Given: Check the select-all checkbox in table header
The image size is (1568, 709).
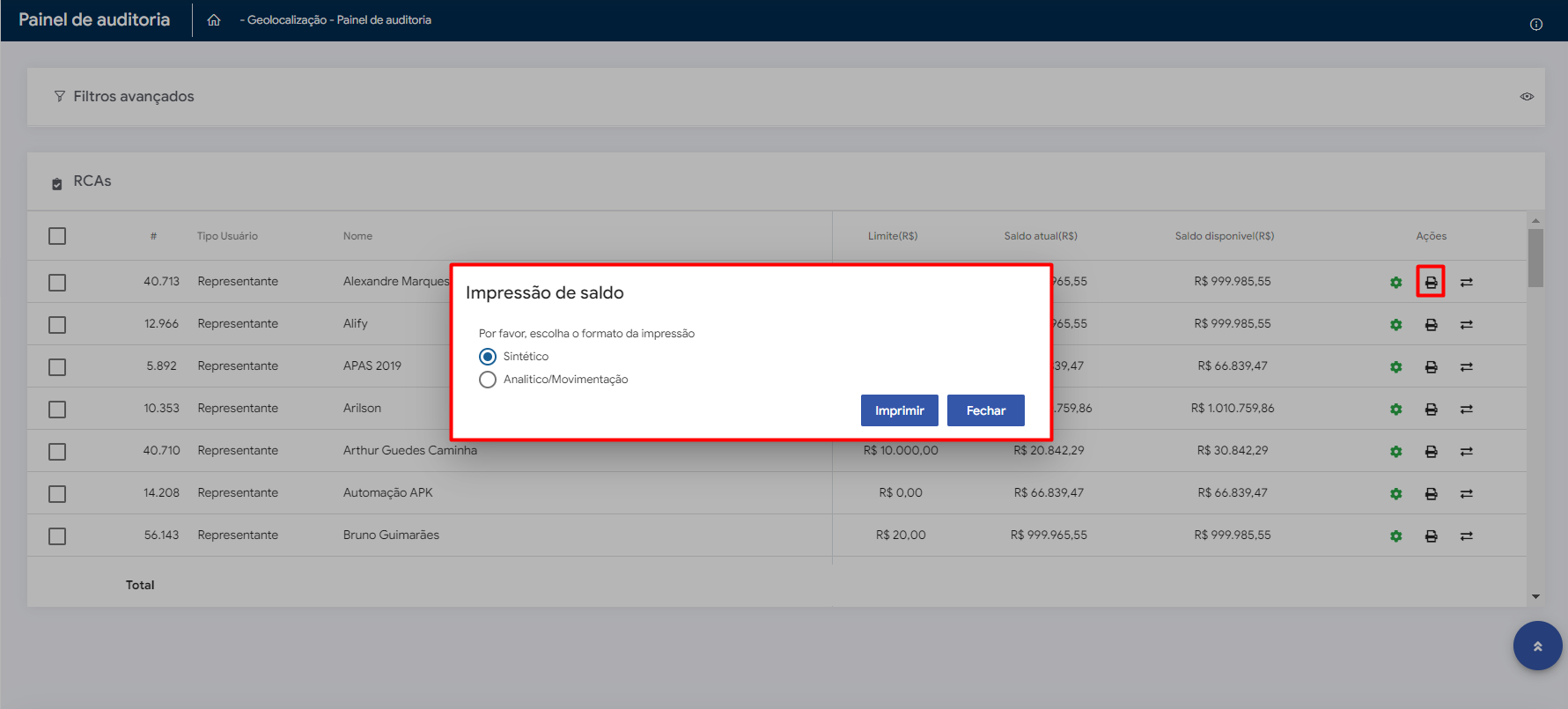Looking at the screenshot, I should click(57, 236).
